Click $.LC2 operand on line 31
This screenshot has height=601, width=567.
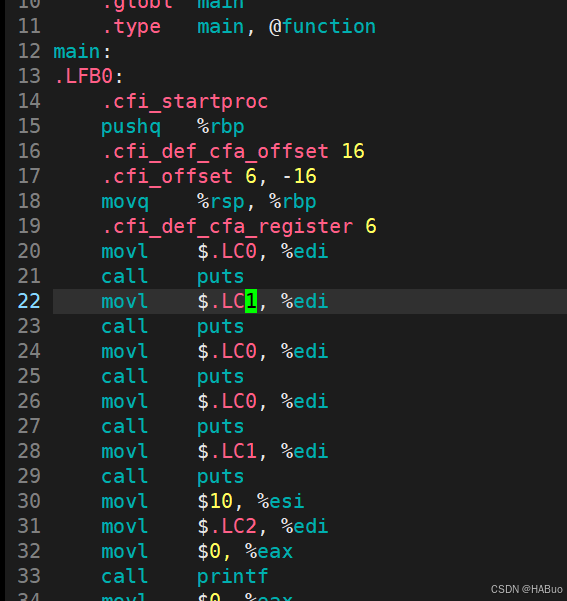pyautogui.click(x=227, y=526)
